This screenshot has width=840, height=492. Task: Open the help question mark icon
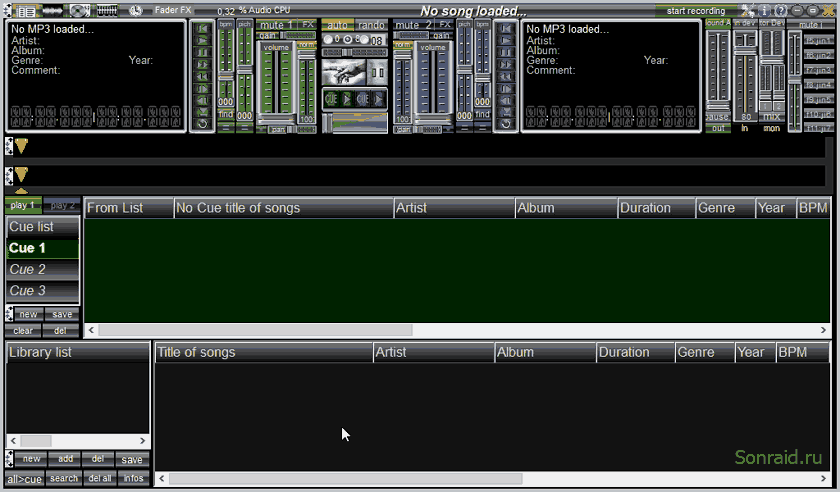[781, 10]
